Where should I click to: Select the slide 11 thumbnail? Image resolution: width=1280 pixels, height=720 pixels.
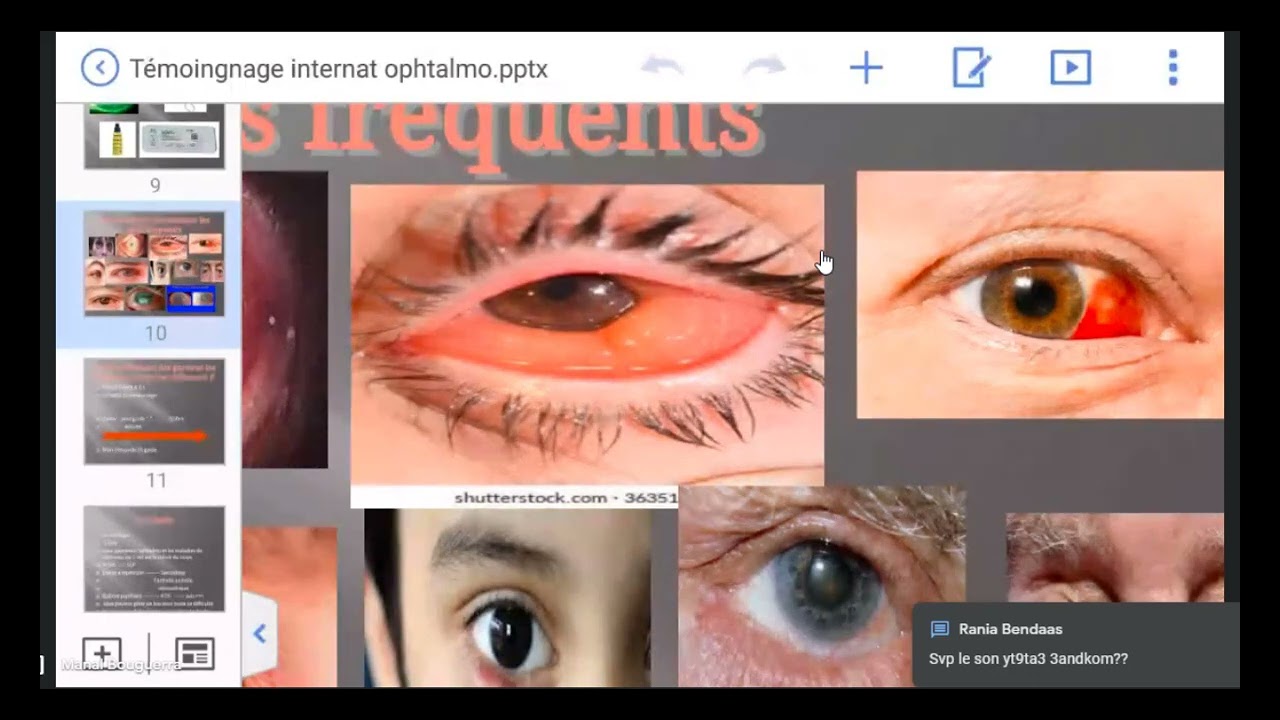coord(154,411)
